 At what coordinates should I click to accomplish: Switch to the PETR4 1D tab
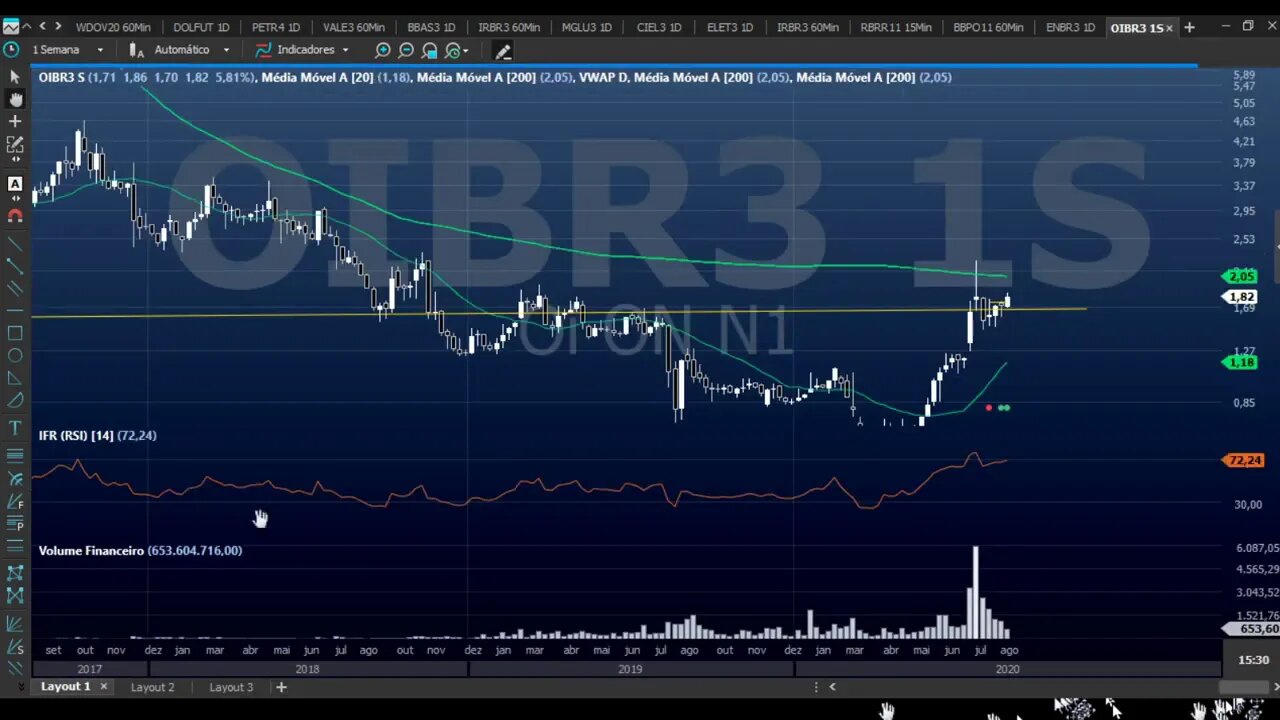coord(276,27)
